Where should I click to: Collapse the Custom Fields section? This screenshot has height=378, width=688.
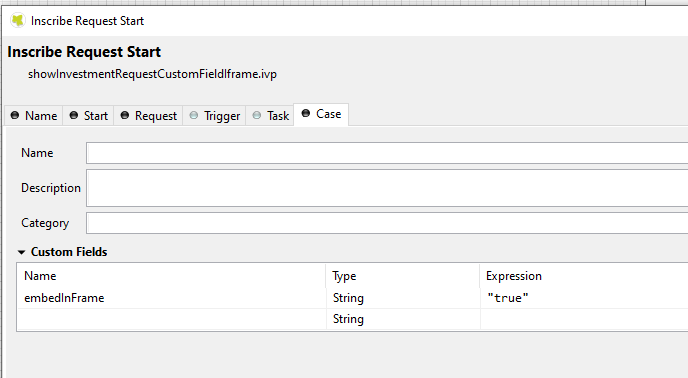pyautogui.click(x=21, y=252)
